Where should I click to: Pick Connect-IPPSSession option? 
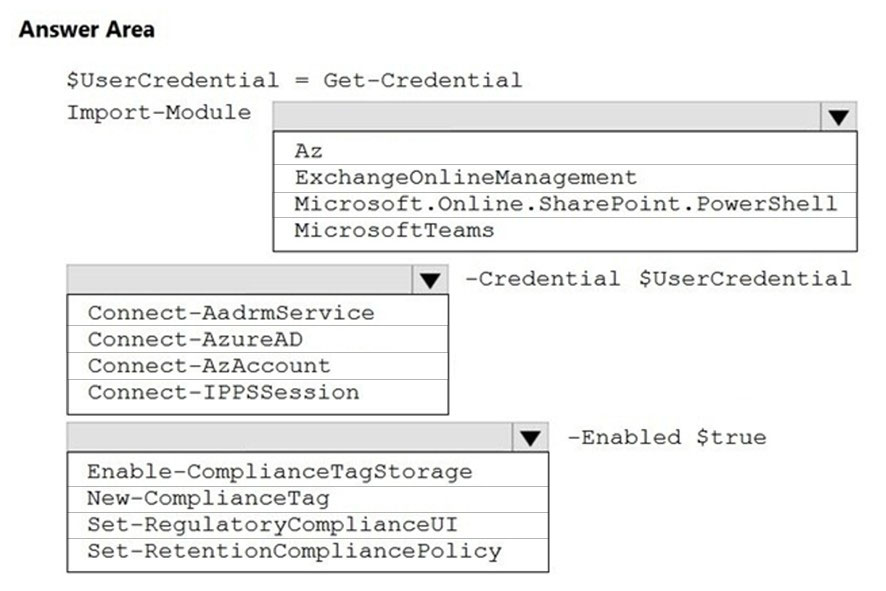tap(258, 392)
